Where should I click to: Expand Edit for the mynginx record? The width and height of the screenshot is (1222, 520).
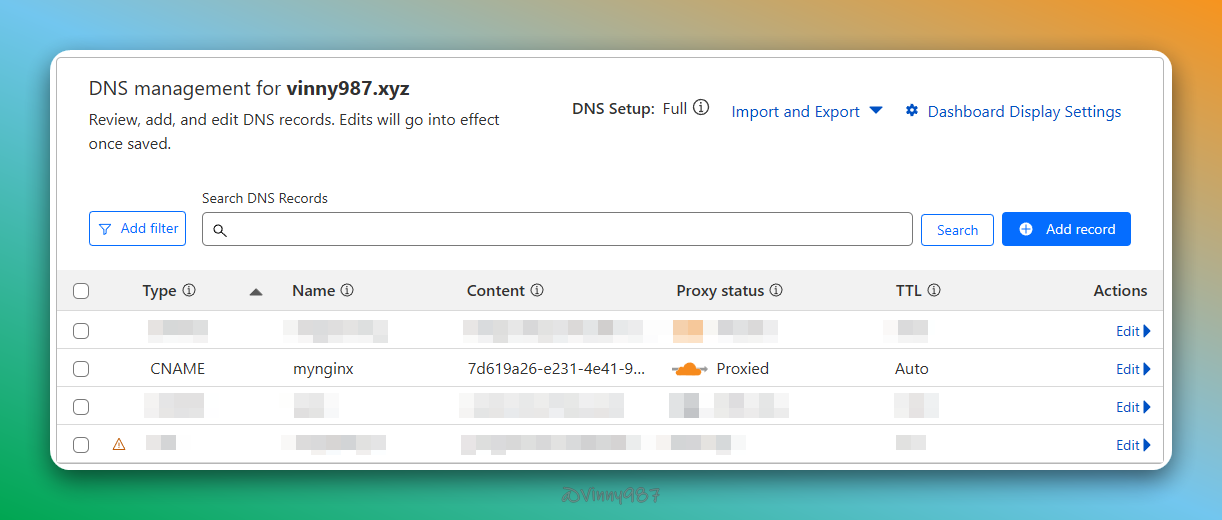[x=1133, y=369]
